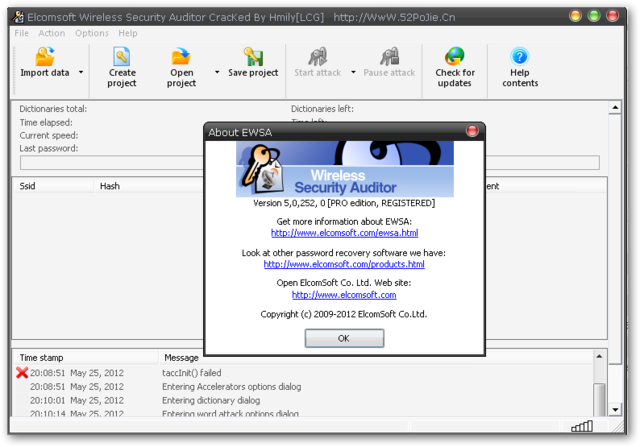640x447 pixels.
Task: Click the green maximize window button
Action: pyautogui.click(x=594, y=16)
